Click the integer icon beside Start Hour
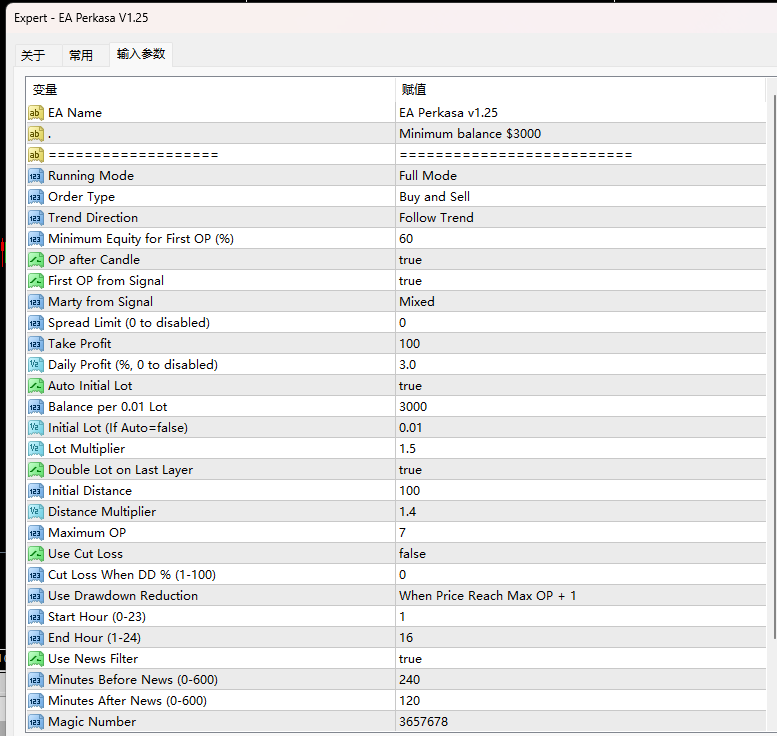The height and width of the screenshot is (736, 777). [x=36, y=617]
